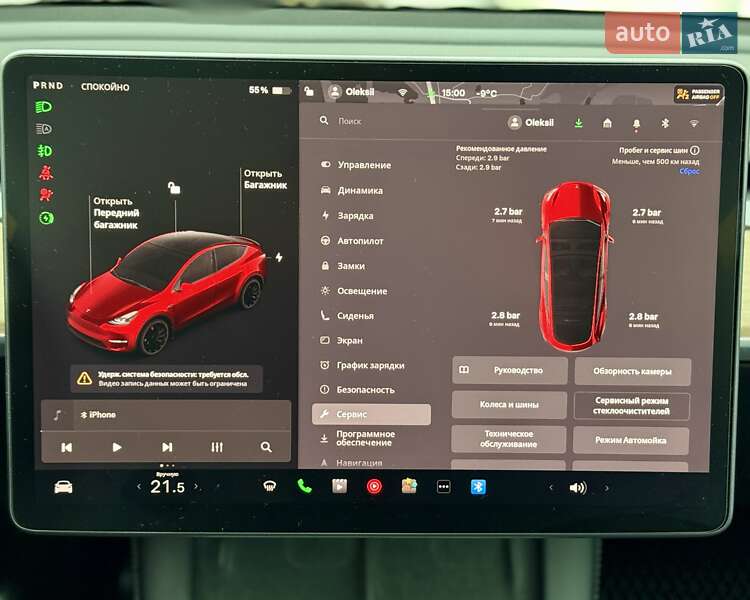Tap the green software download icon
The width and height of the screenshot is (750, 600).
[578, 123]
